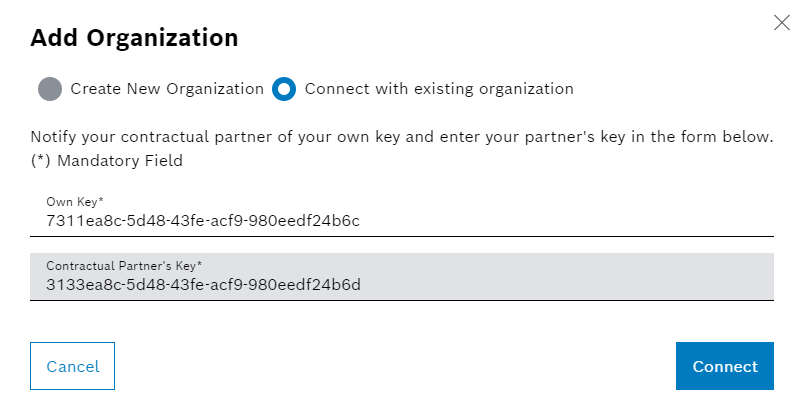802x418 pixels.
Task: Click the gray unselected radio circle
Action: pos(50,89)
